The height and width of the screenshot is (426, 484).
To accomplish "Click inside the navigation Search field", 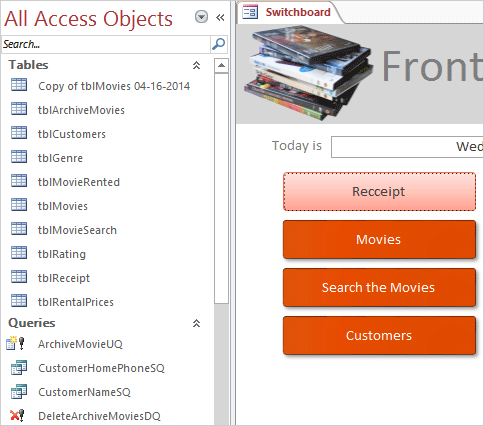I will 106,44.
